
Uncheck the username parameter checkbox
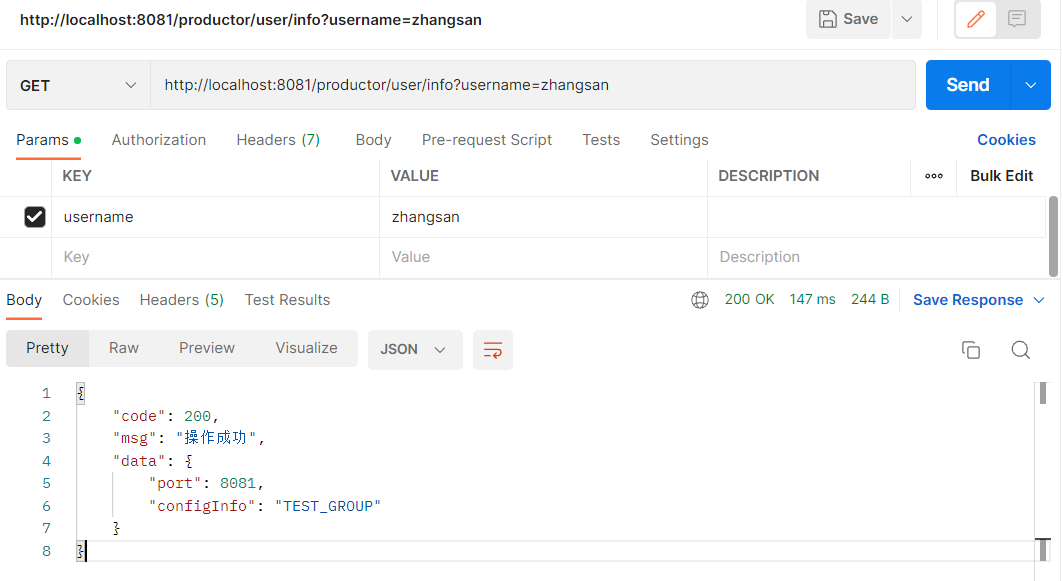35,217
